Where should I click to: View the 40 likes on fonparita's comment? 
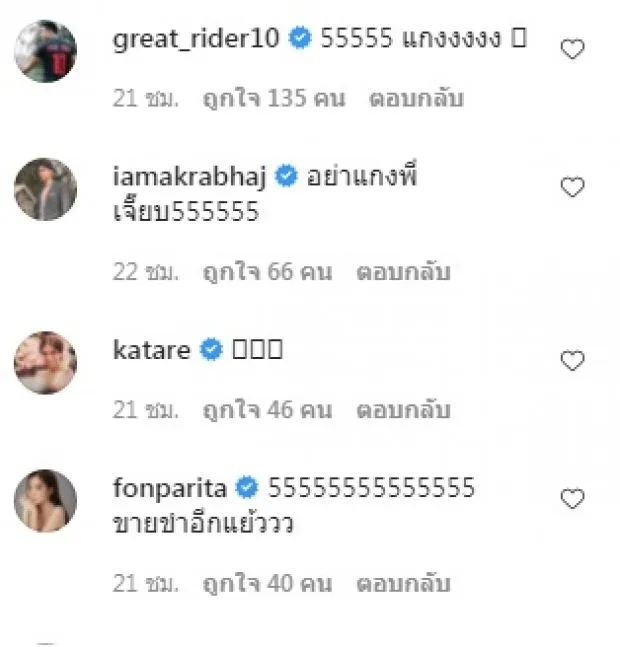tap(267, 583)
